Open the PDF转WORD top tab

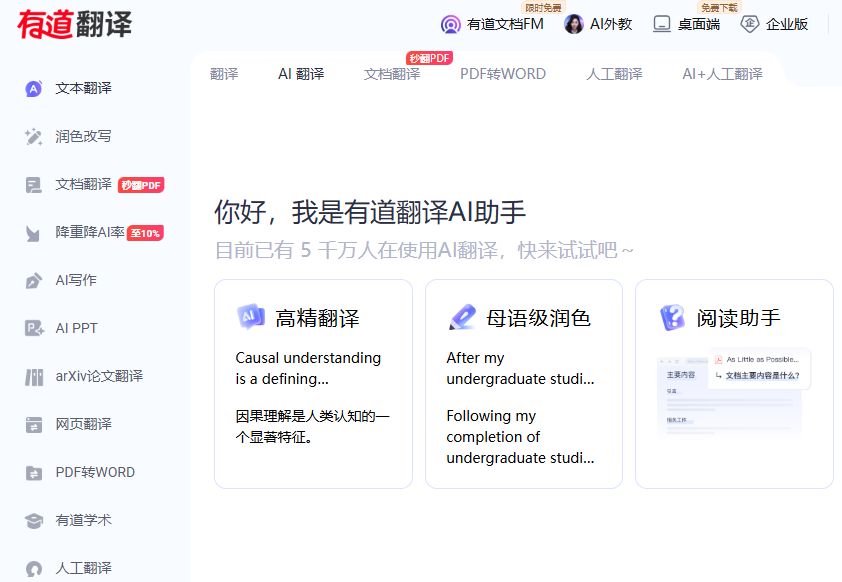click(503, 74)
